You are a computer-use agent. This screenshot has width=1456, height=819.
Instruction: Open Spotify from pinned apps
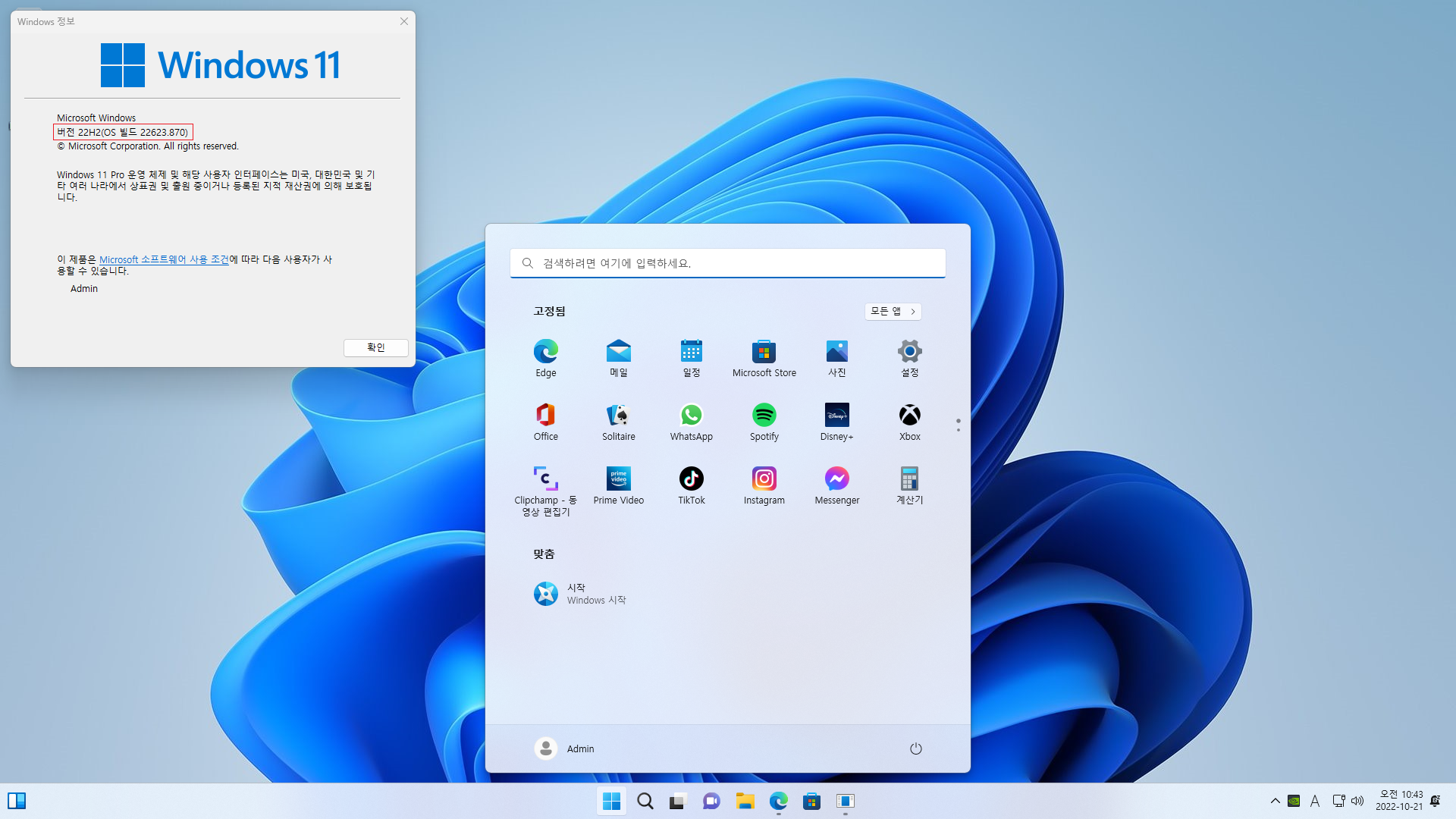(764, 416)
